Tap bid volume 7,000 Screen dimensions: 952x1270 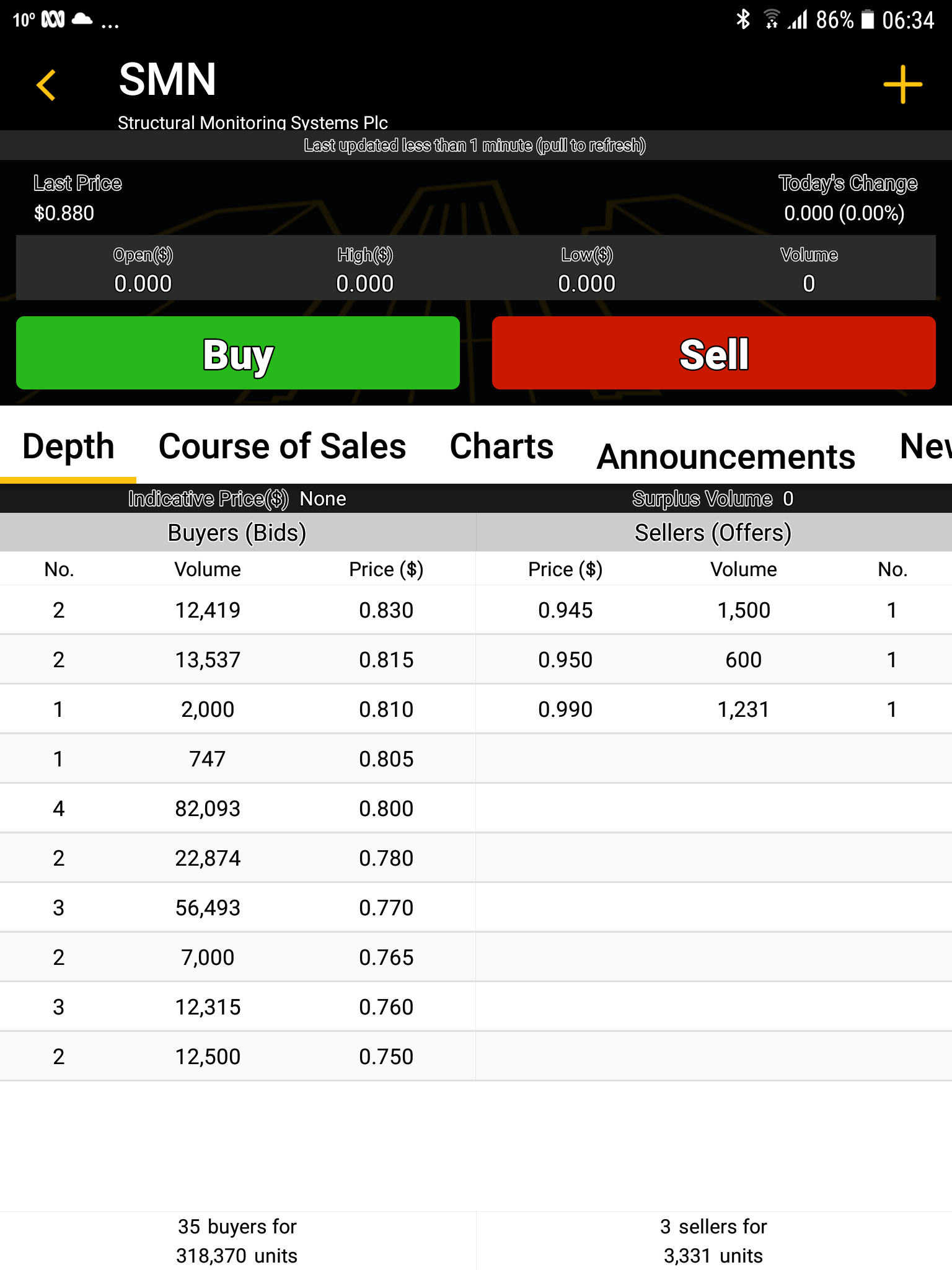click(x=208, y=957)
